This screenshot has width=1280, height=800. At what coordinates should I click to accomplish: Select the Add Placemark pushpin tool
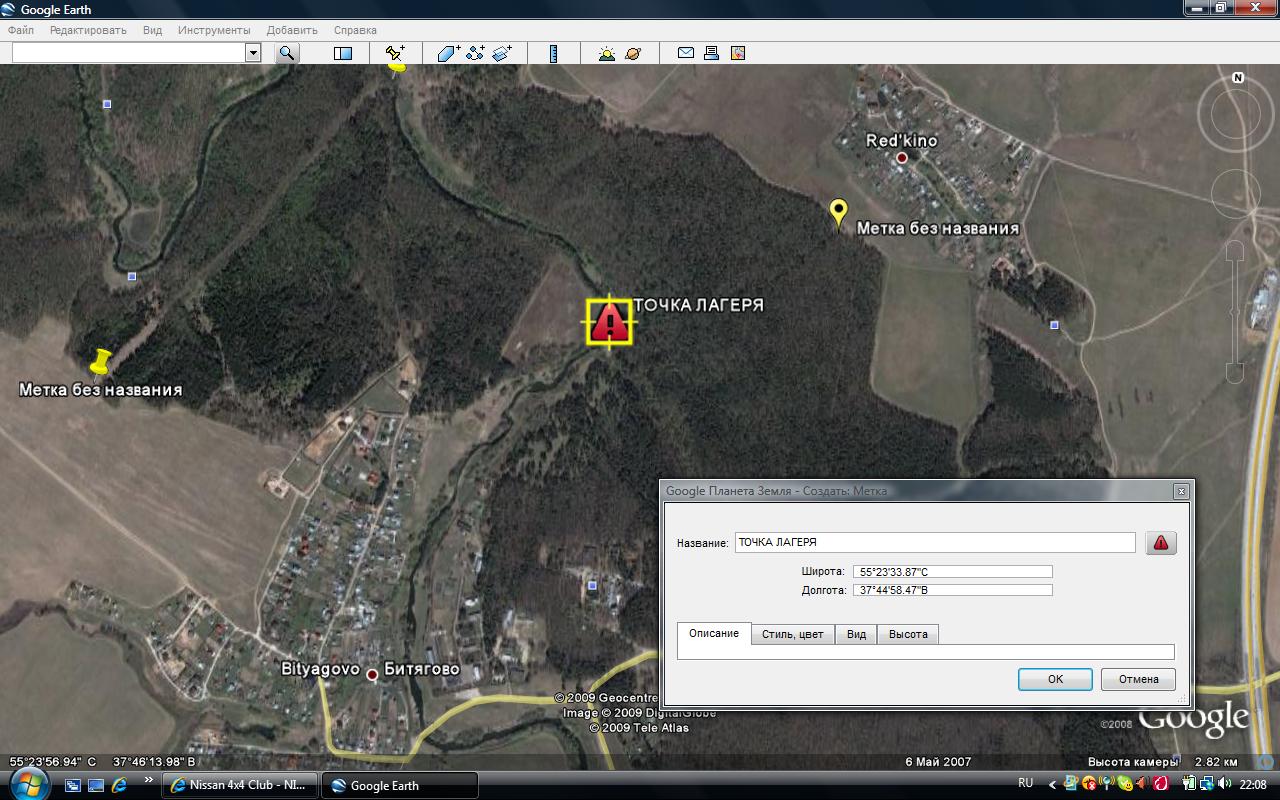(396, 54)
